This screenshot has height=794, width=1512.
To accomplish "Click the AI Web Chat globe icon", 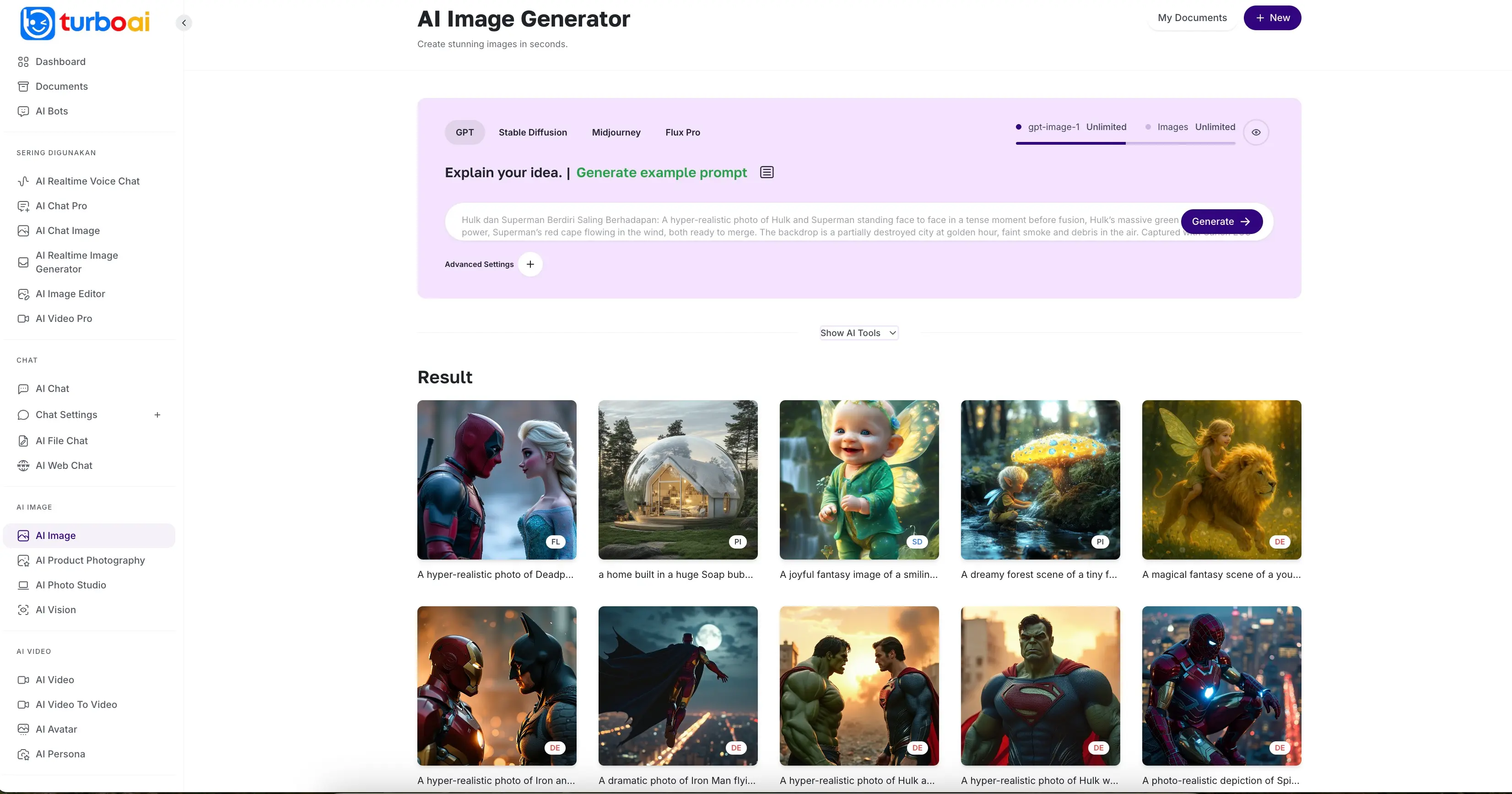I will pos(23,465).
